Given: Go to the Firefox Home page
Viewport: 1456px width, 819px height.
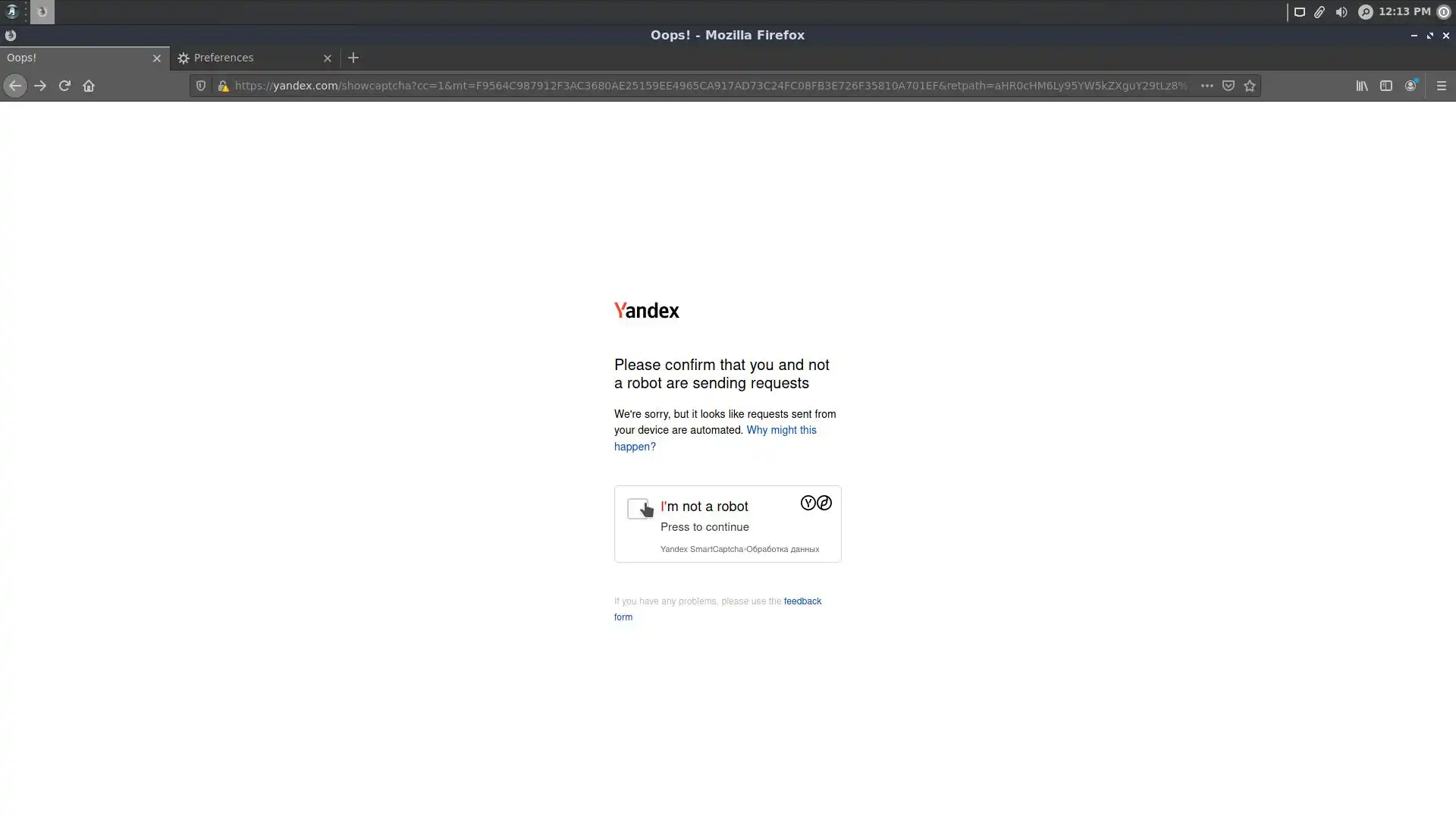Looking at the screenshot, I should (89, 86).
